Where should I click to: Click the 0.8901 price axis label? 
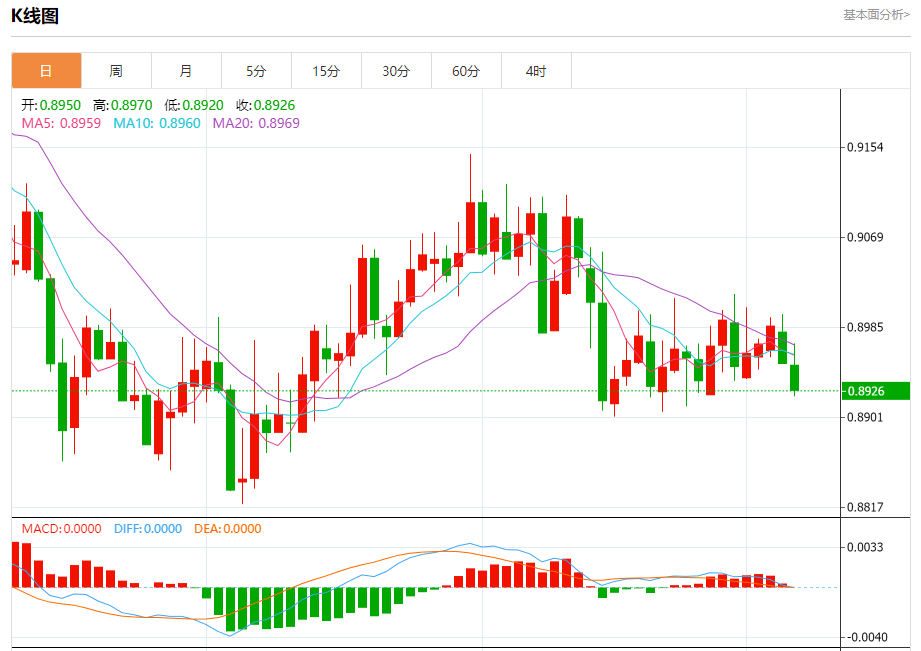tap(865, 417)
